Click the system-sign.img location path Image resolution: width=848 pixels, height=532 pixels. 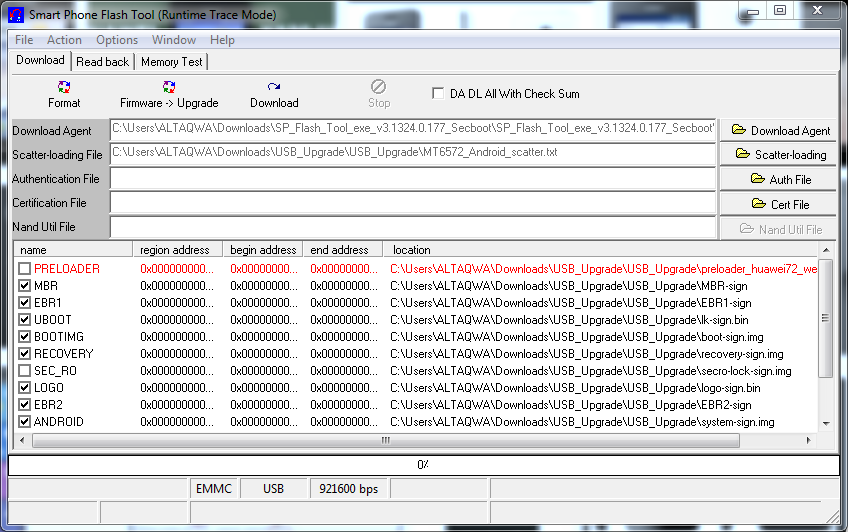point(582,422)
